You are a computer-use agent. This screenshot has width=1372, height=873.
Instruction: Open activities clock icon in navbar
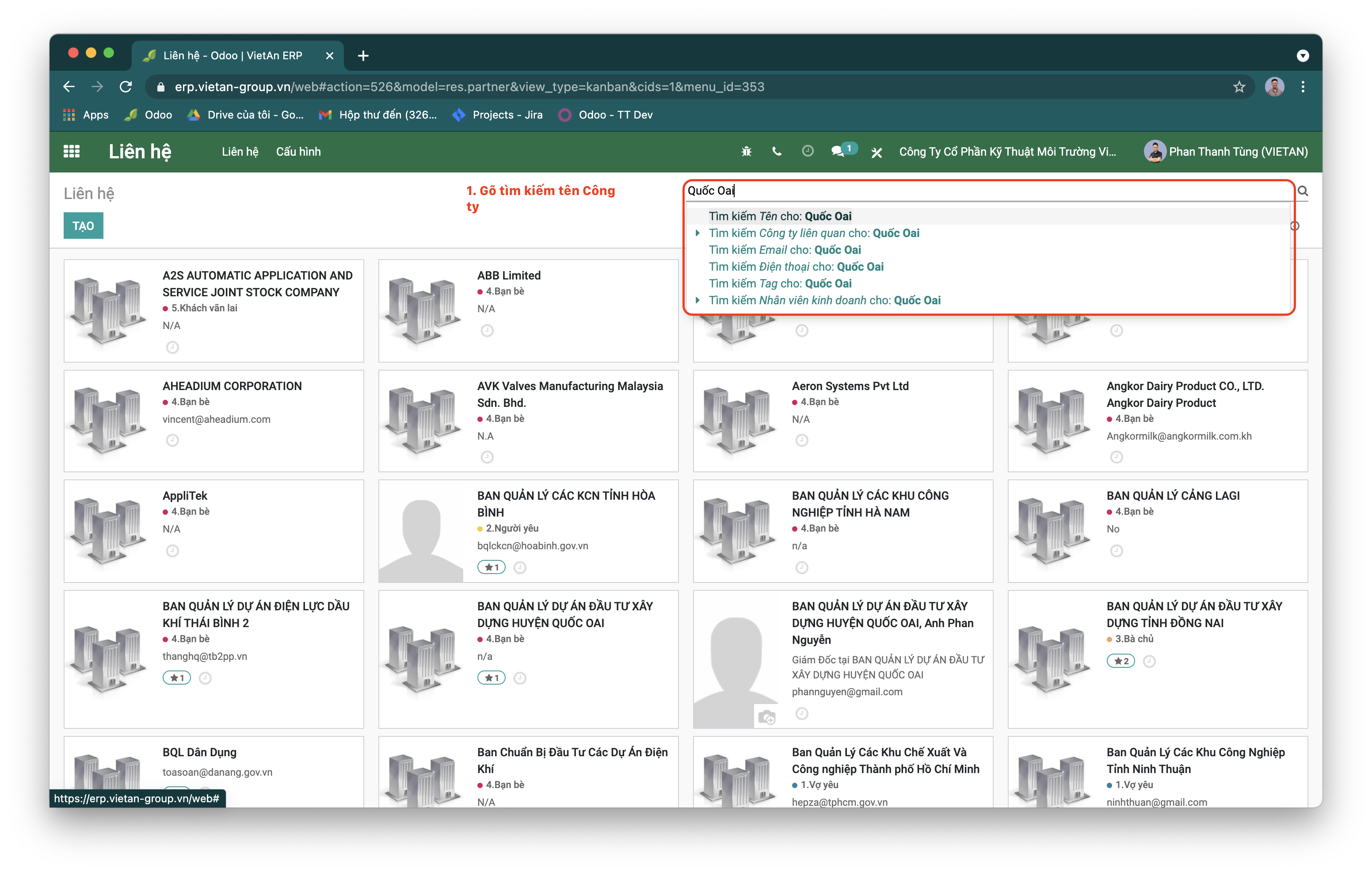pyautogui.click(x=808, y=151)
